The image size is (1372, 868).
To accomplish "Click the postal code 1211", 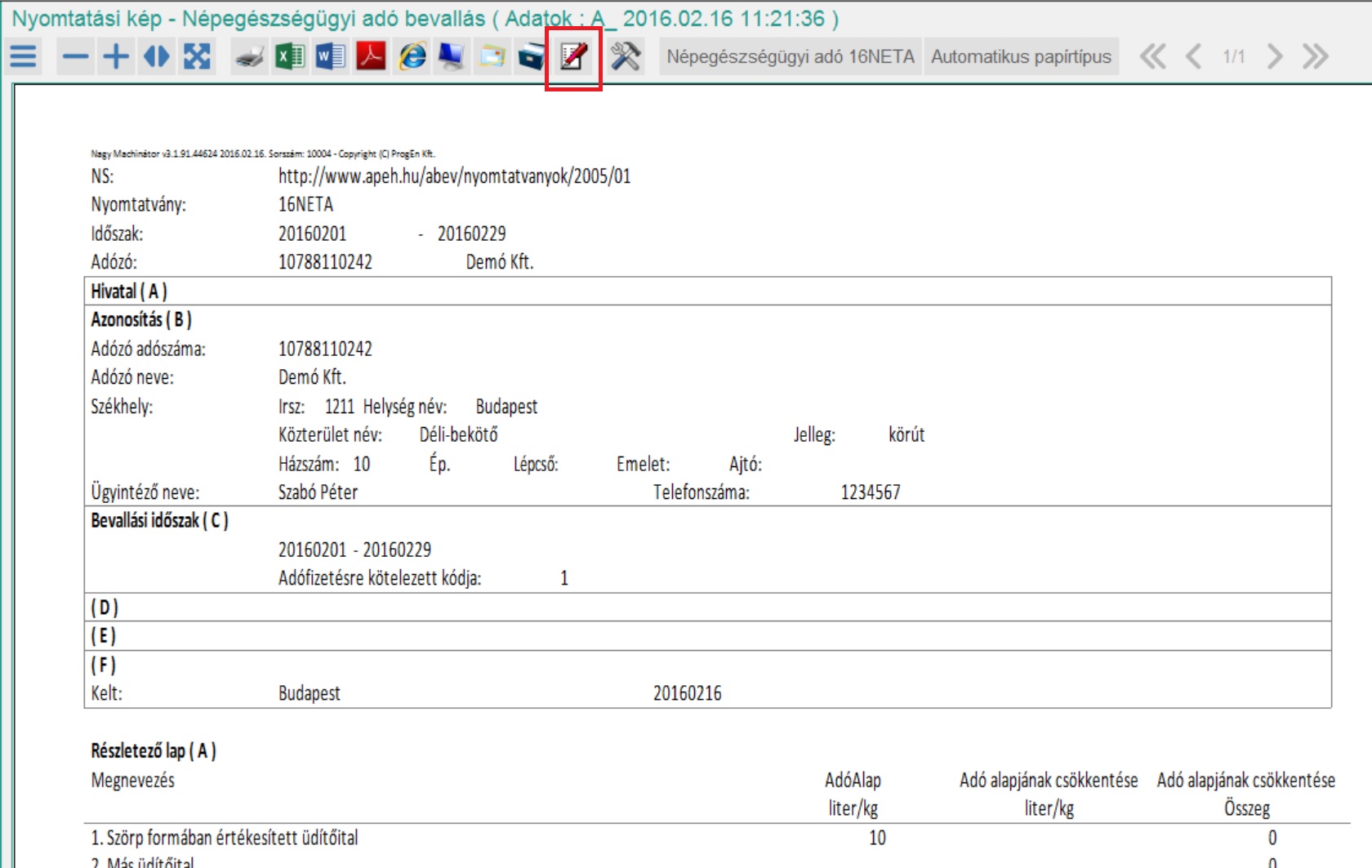I will 340,407.
